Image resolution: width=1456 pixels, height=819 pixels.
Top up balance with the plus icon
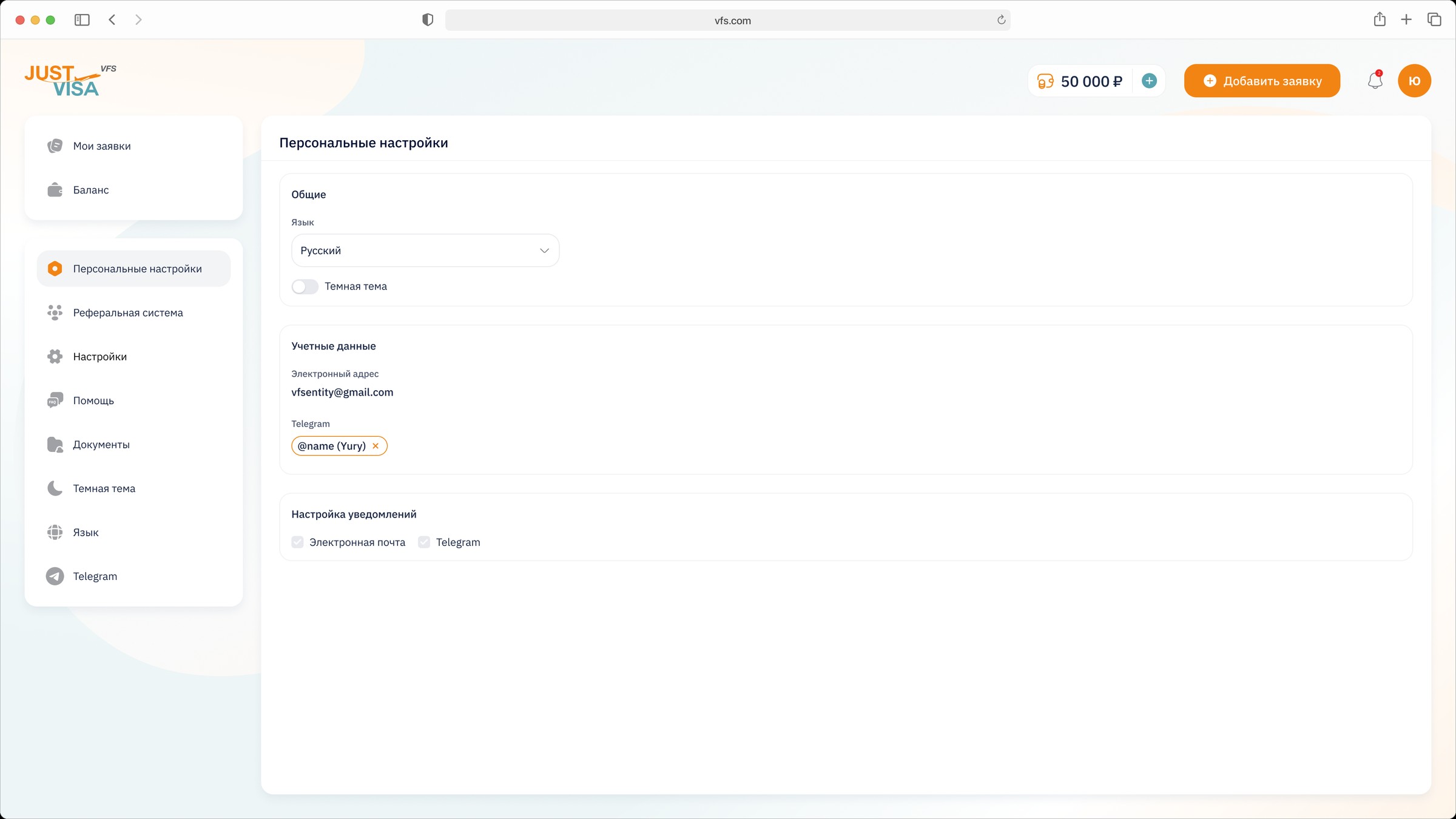click(x=1149, y=81)
